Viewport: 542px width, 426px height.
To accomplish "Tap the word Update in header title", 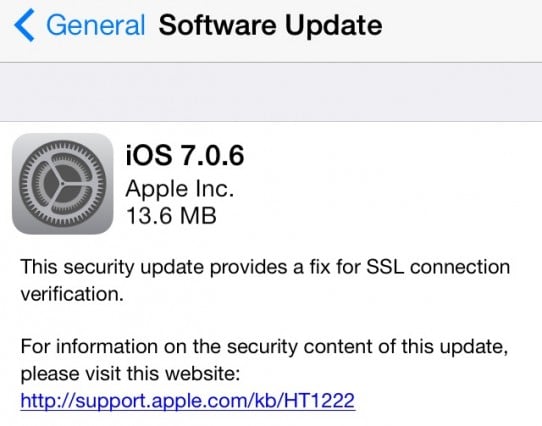I will (x=334, y=27).
